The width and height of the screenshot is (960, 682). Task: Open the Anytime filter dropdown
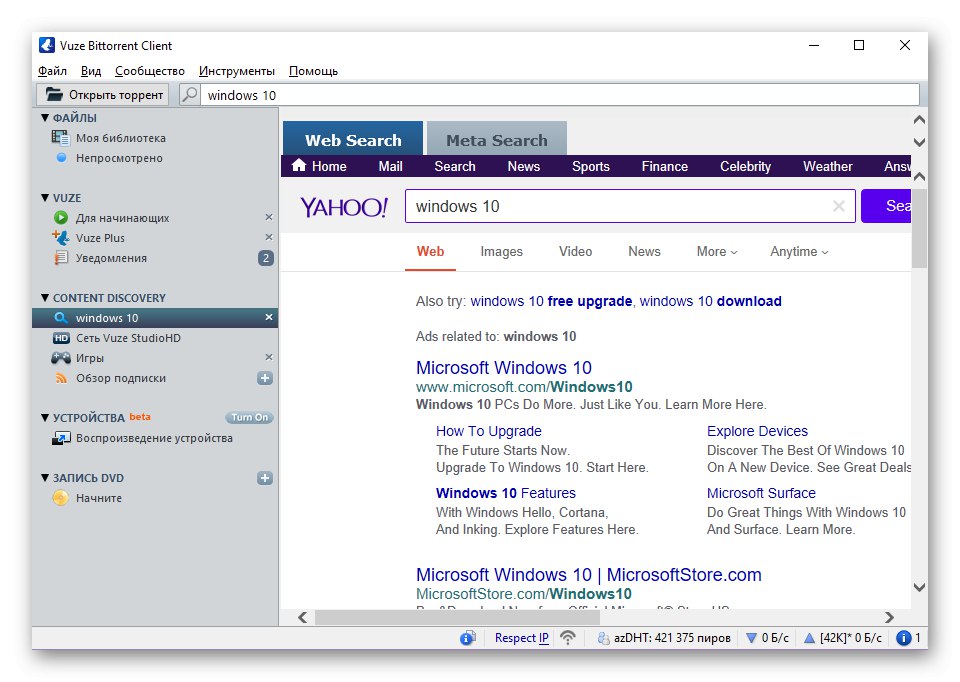(x=799, y=252)
